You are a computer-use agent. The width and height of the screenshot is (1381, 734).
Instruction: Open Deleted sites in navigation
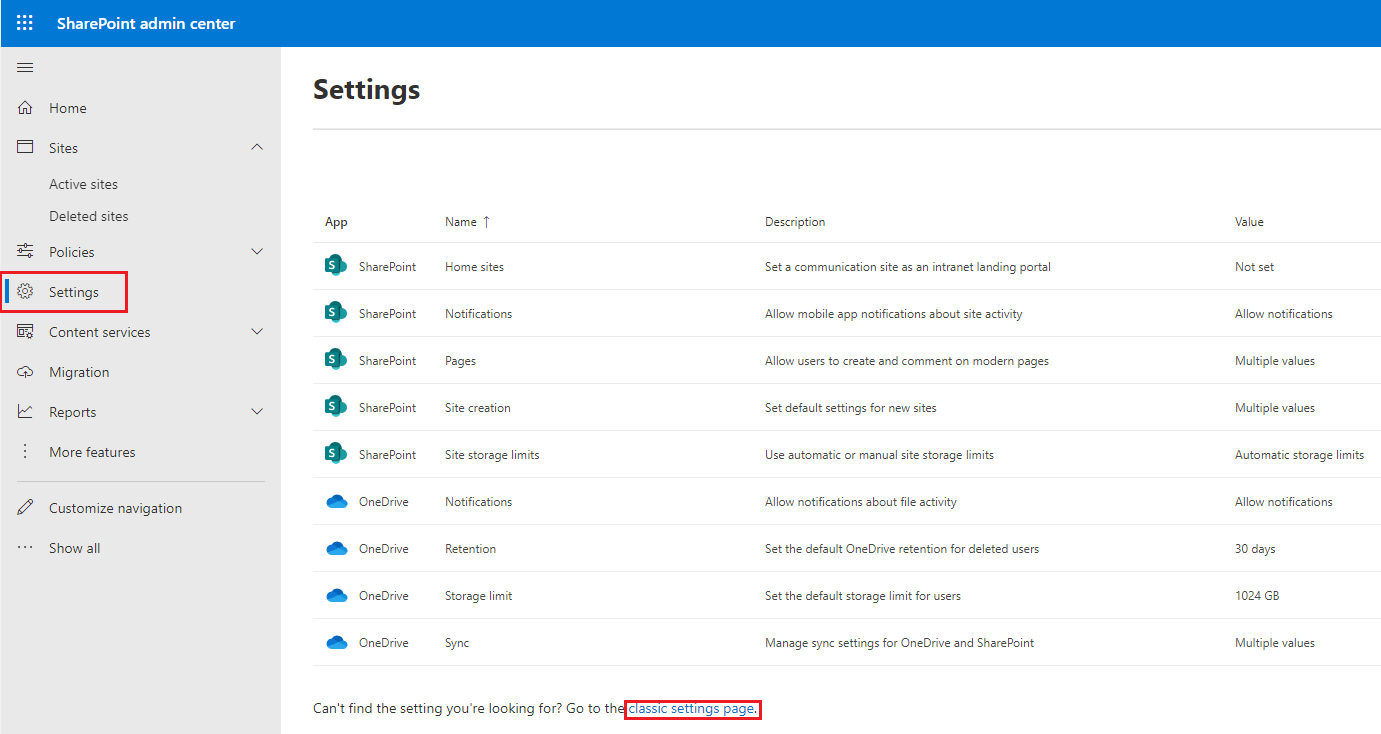point(89,216)
